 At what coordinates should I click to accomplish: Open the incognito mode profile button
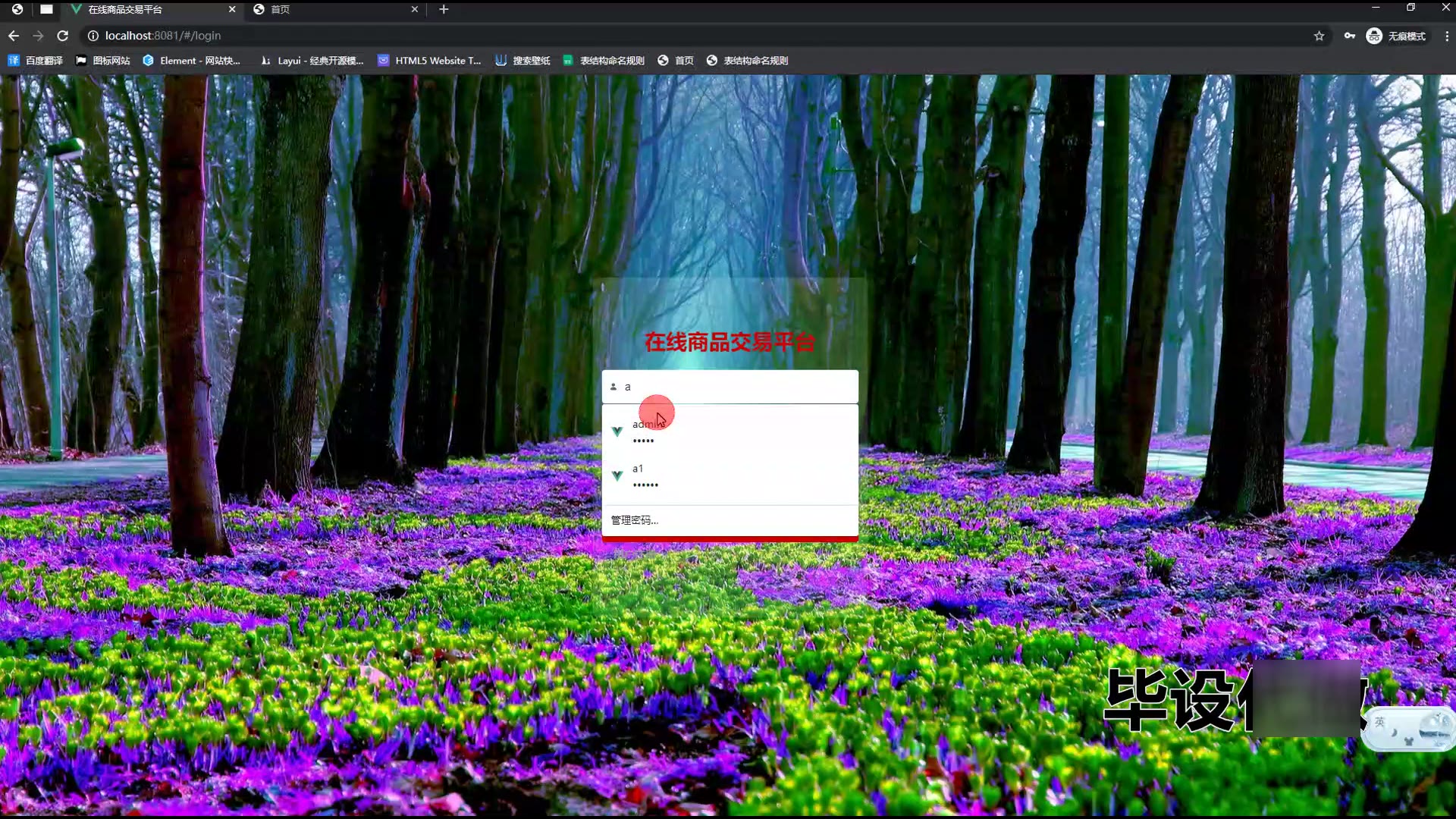click(1396, 36)
